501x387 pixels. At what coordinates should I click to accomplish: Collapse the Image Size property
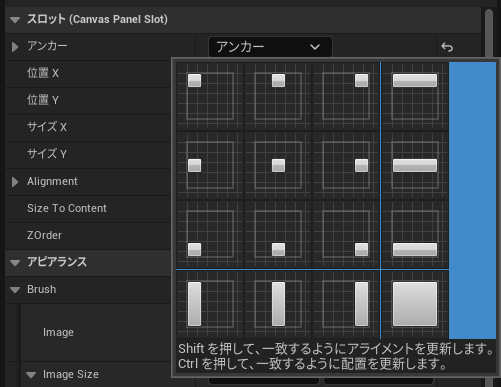click(x=31, y=375)
